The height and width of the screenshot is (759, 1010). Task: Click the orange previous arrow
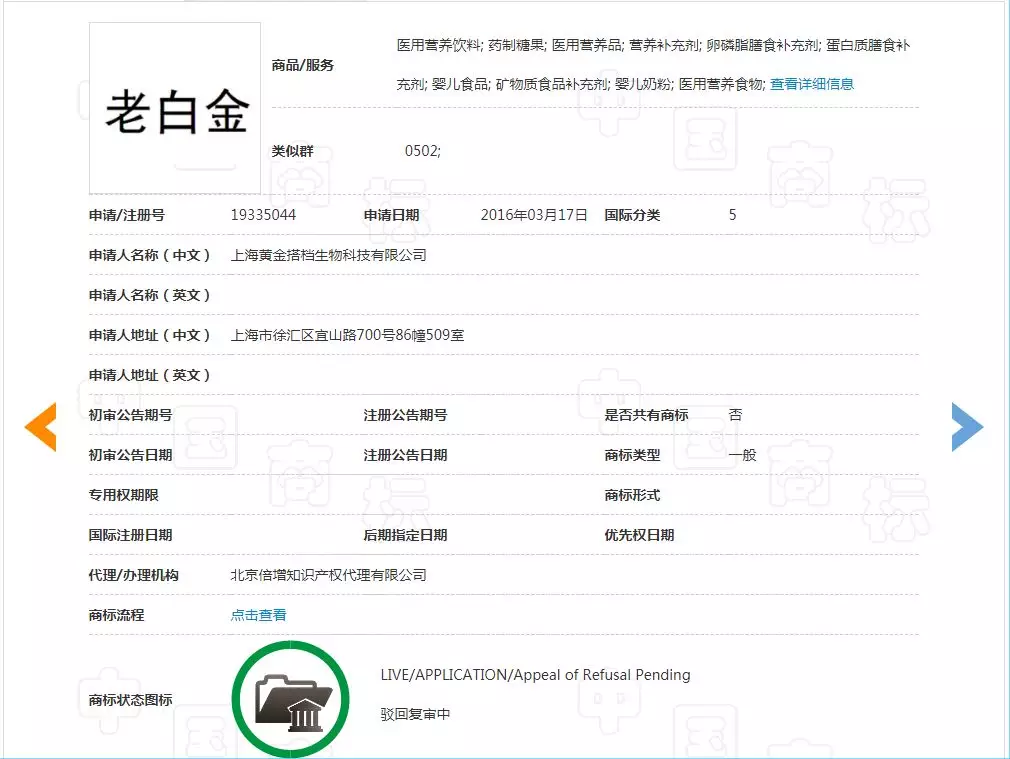click(41, 427)
